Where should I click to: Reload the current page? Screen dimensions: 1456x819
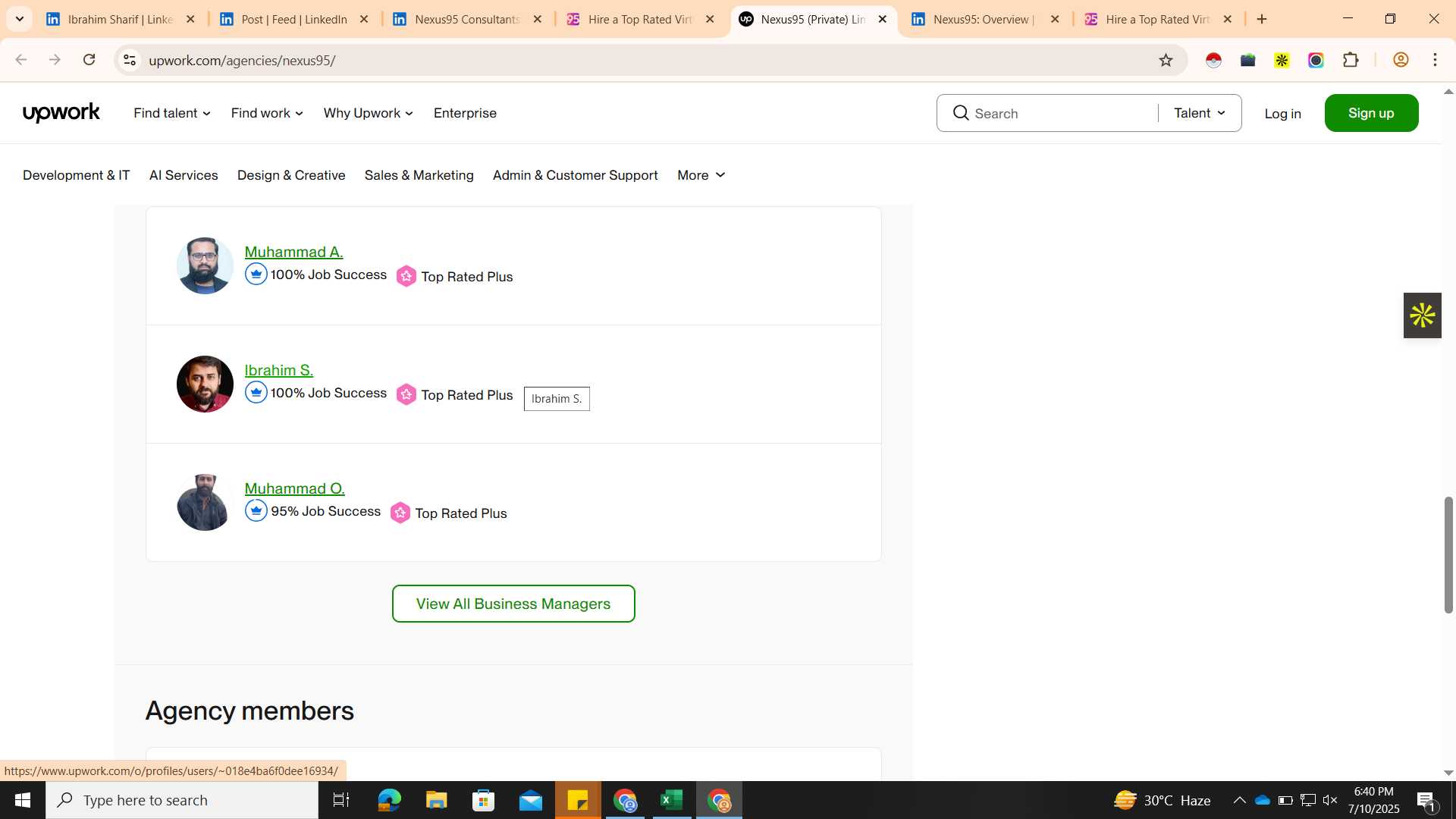89,60
